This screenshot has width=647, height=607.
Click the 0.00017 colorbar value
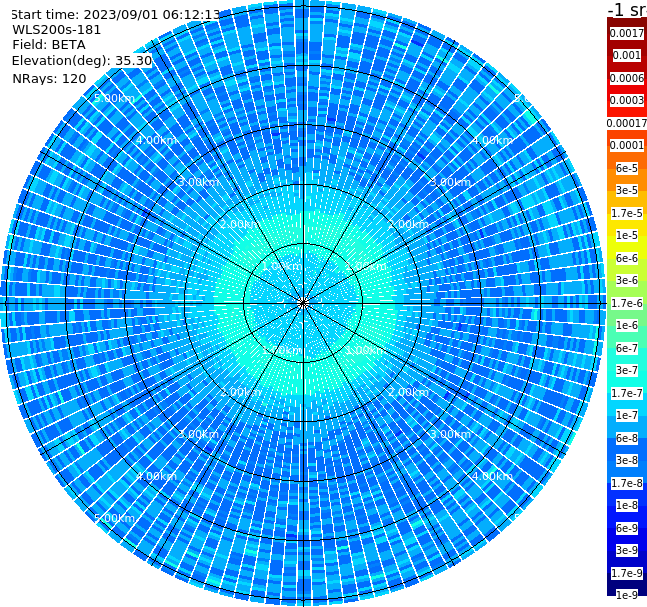[x=627, y=123]
